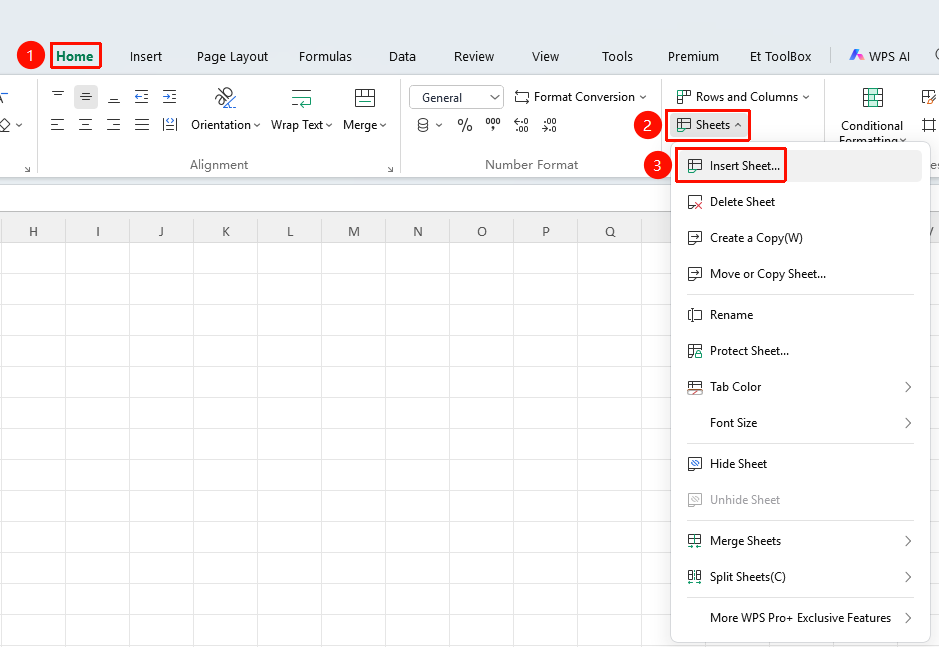This screenshot has width=939, height=647.
Task: Choose Insert Sheet... from the Sheets menu
Action: [x=798, y=166]
